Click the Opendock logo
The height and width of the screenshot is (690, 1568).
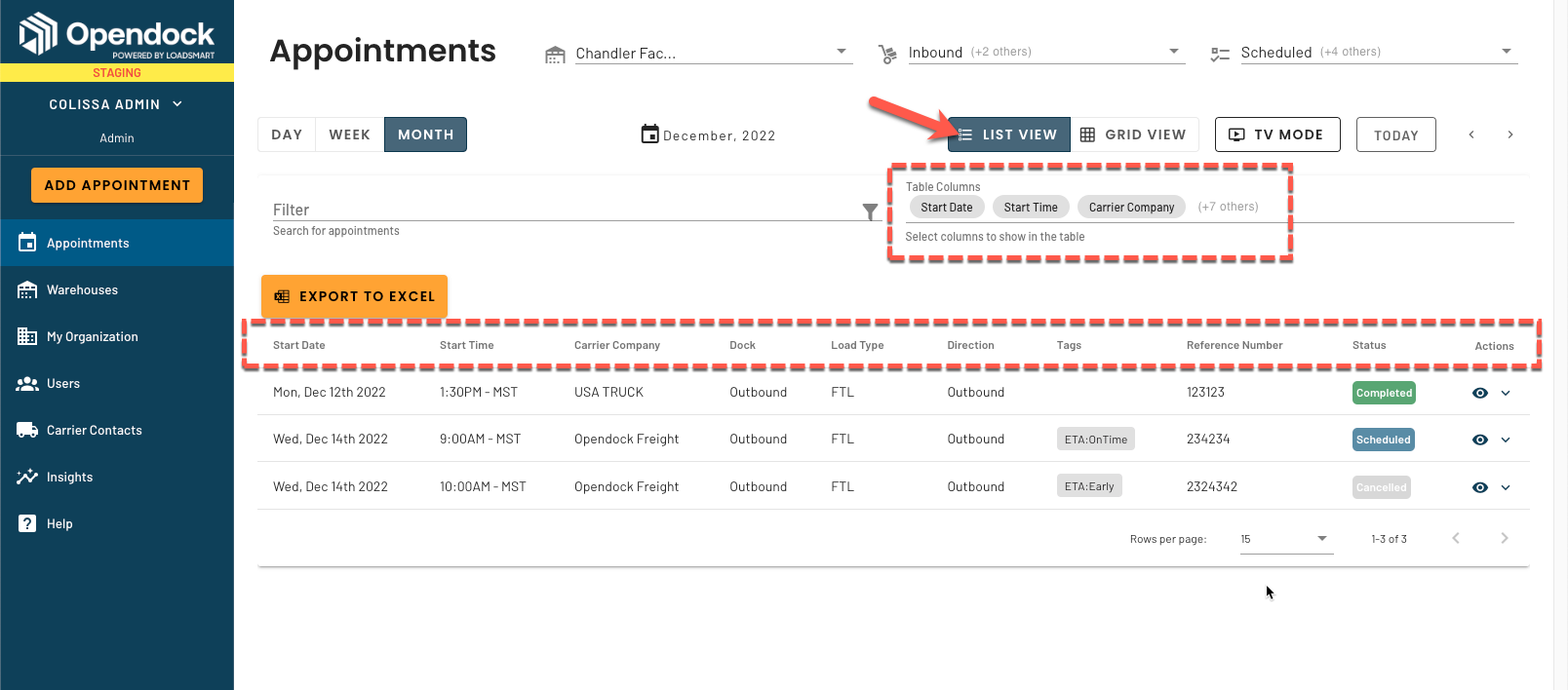[117, 34]
